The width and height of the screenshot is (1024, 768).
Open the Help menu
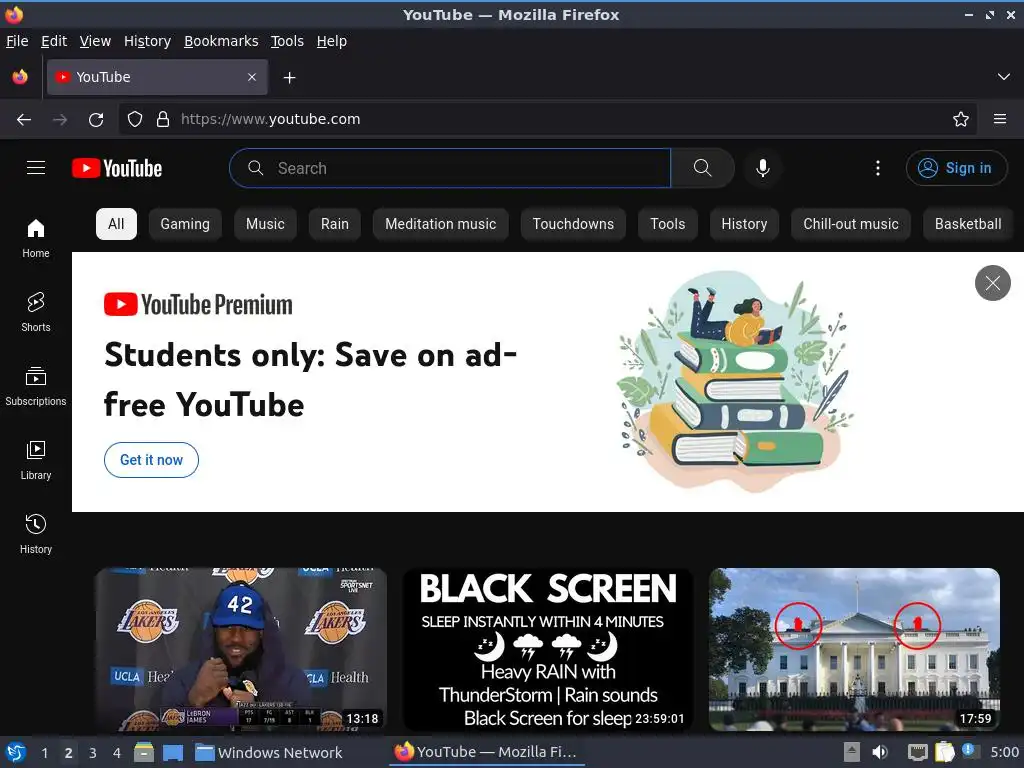pos(332,41)
